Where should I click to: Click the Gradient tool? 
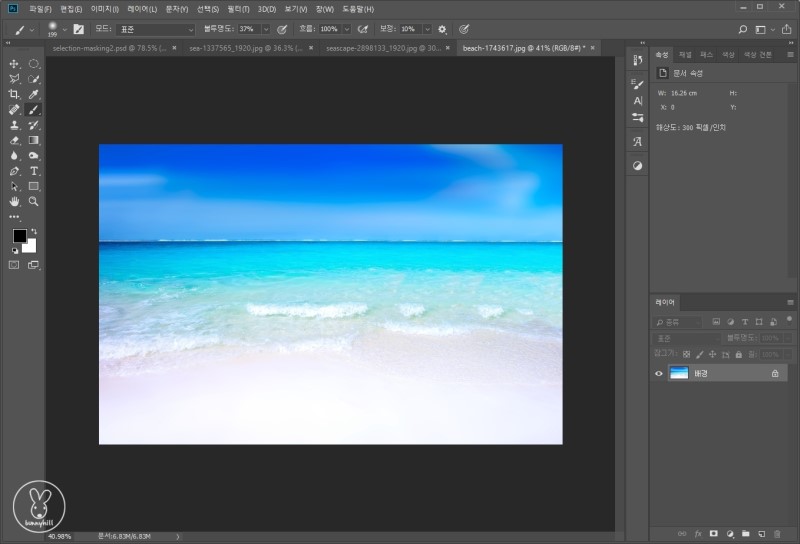[33, 140]
